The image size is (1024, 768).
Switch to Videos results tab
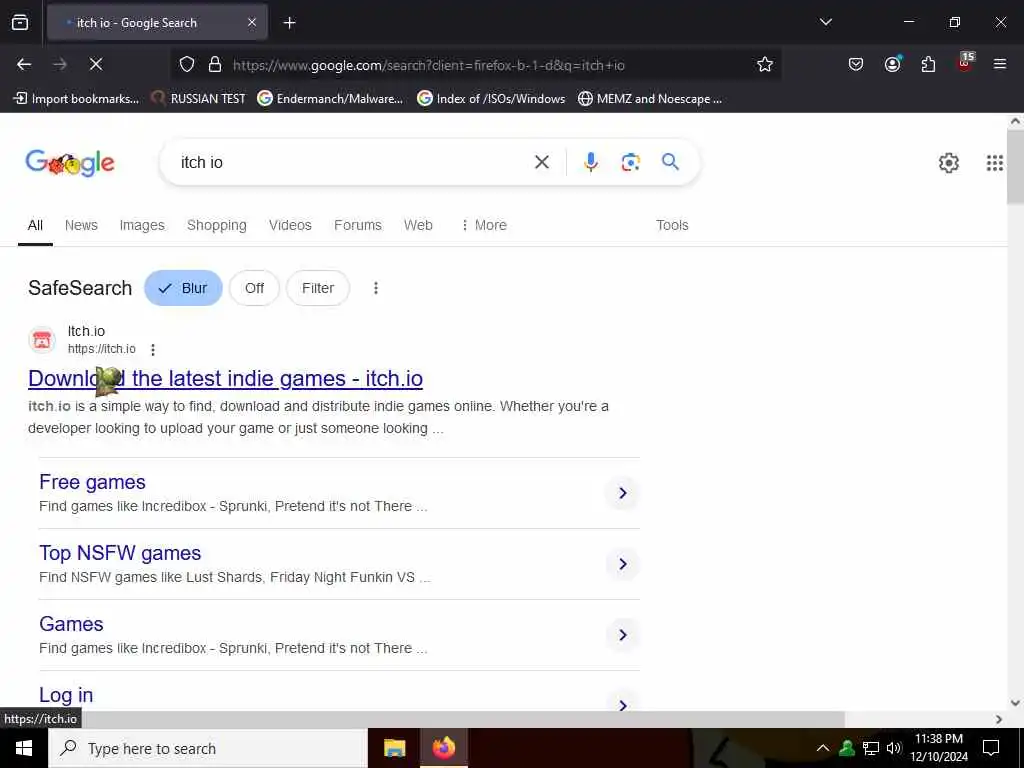(290, 225)
